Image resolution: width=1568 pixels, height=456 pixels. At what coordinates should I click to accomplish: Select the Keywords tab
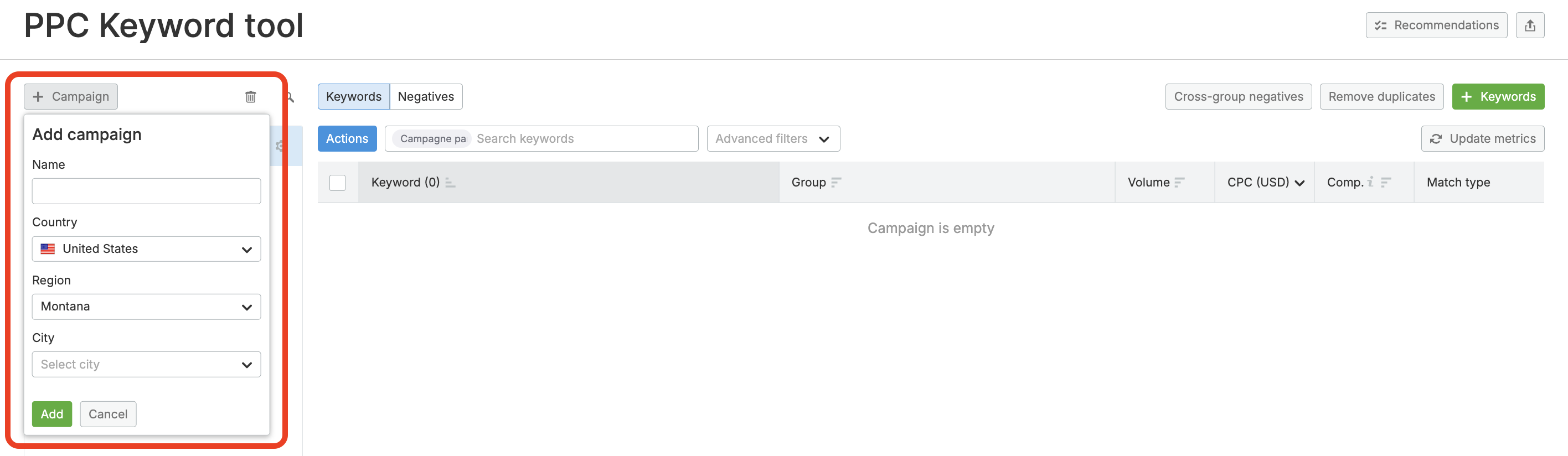click(353, 96)
